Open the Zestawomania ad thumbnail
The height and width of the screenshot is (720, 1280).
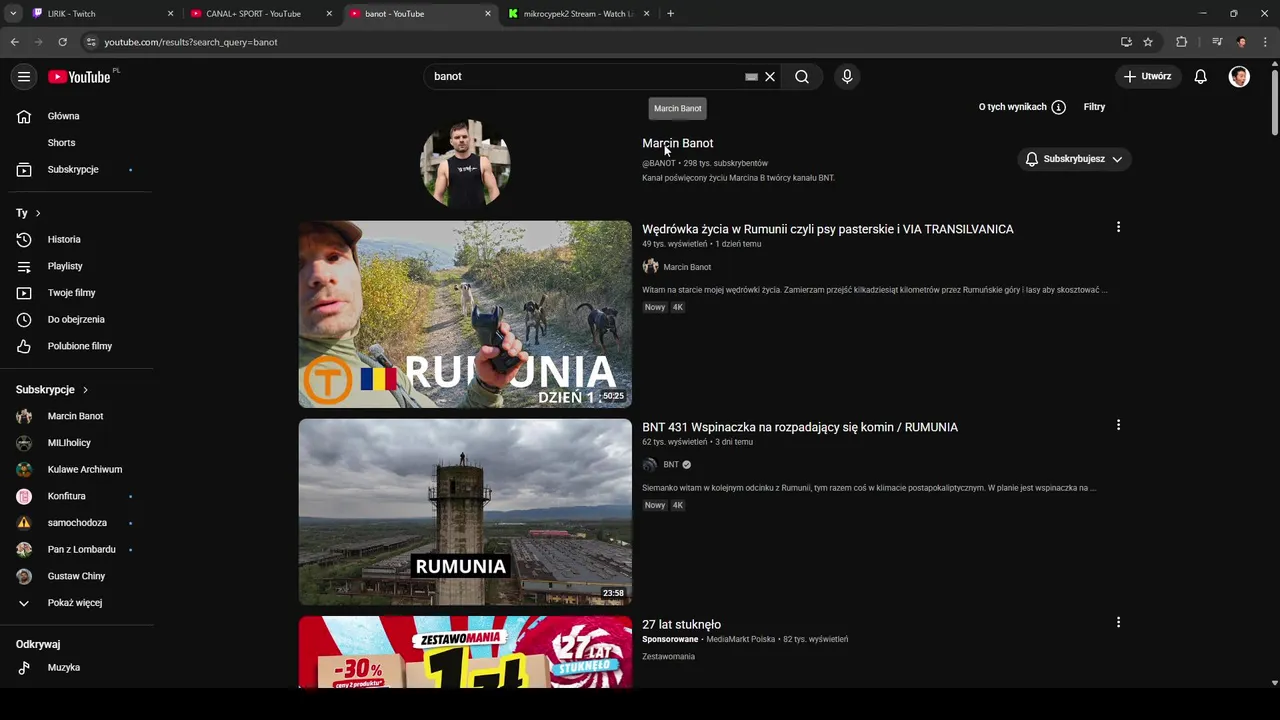465,652
